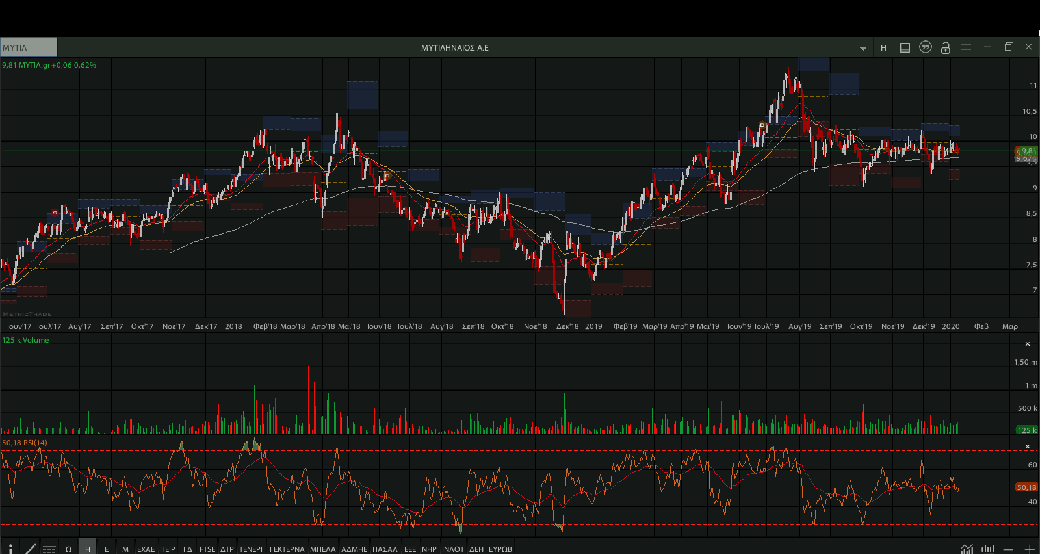Toggle the H timeframe button in header
The width and height of the screenshot is (1041, 554).
click(883, 47)
